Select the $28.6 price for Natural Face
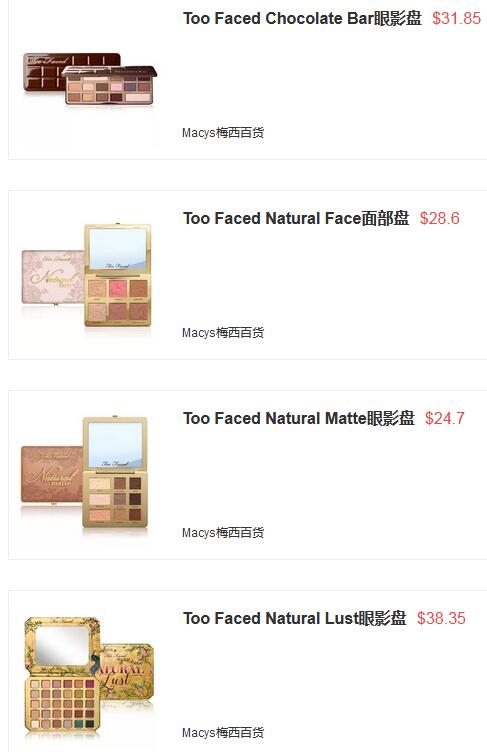487x752 pixels. click(439, 219)
